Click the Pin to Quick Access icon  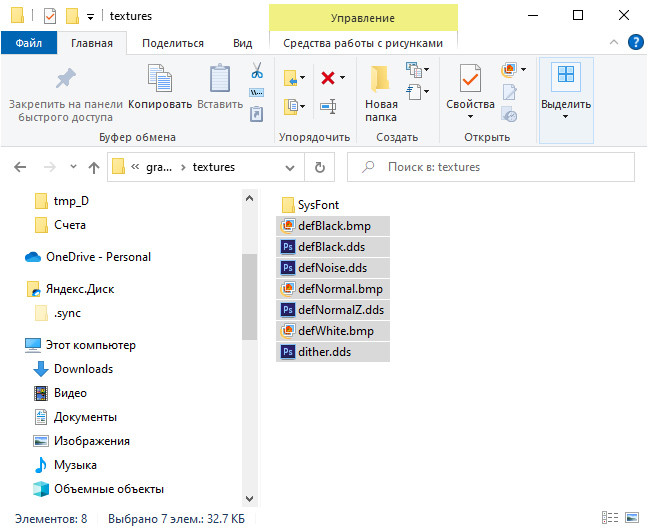(66, 78)
